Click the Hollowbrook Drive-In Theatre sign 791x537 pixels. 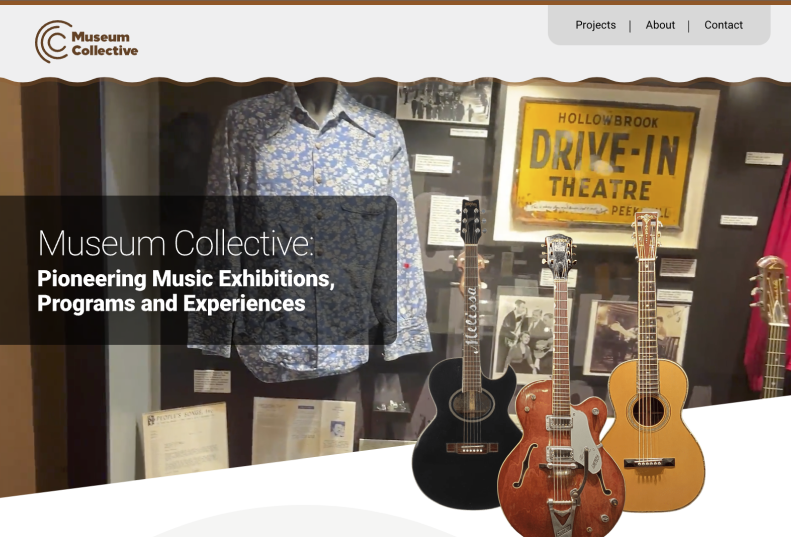[606, 164]
